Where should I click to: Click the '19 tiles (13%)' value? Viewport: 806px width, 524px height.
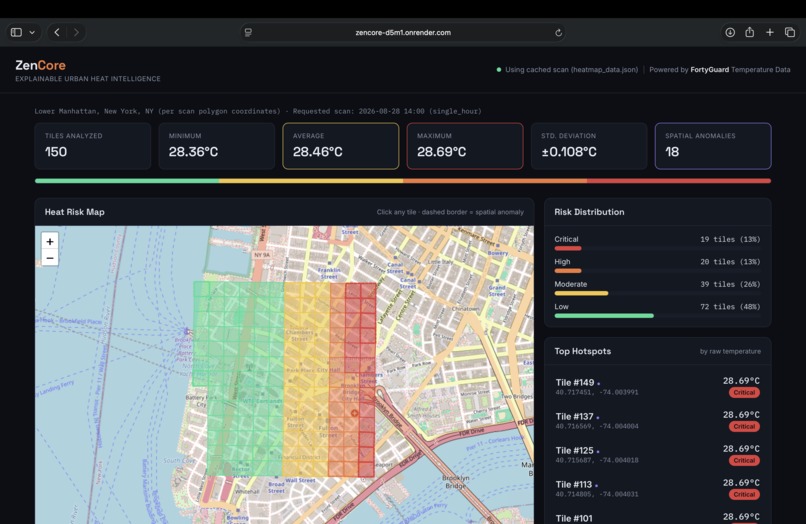730,239
